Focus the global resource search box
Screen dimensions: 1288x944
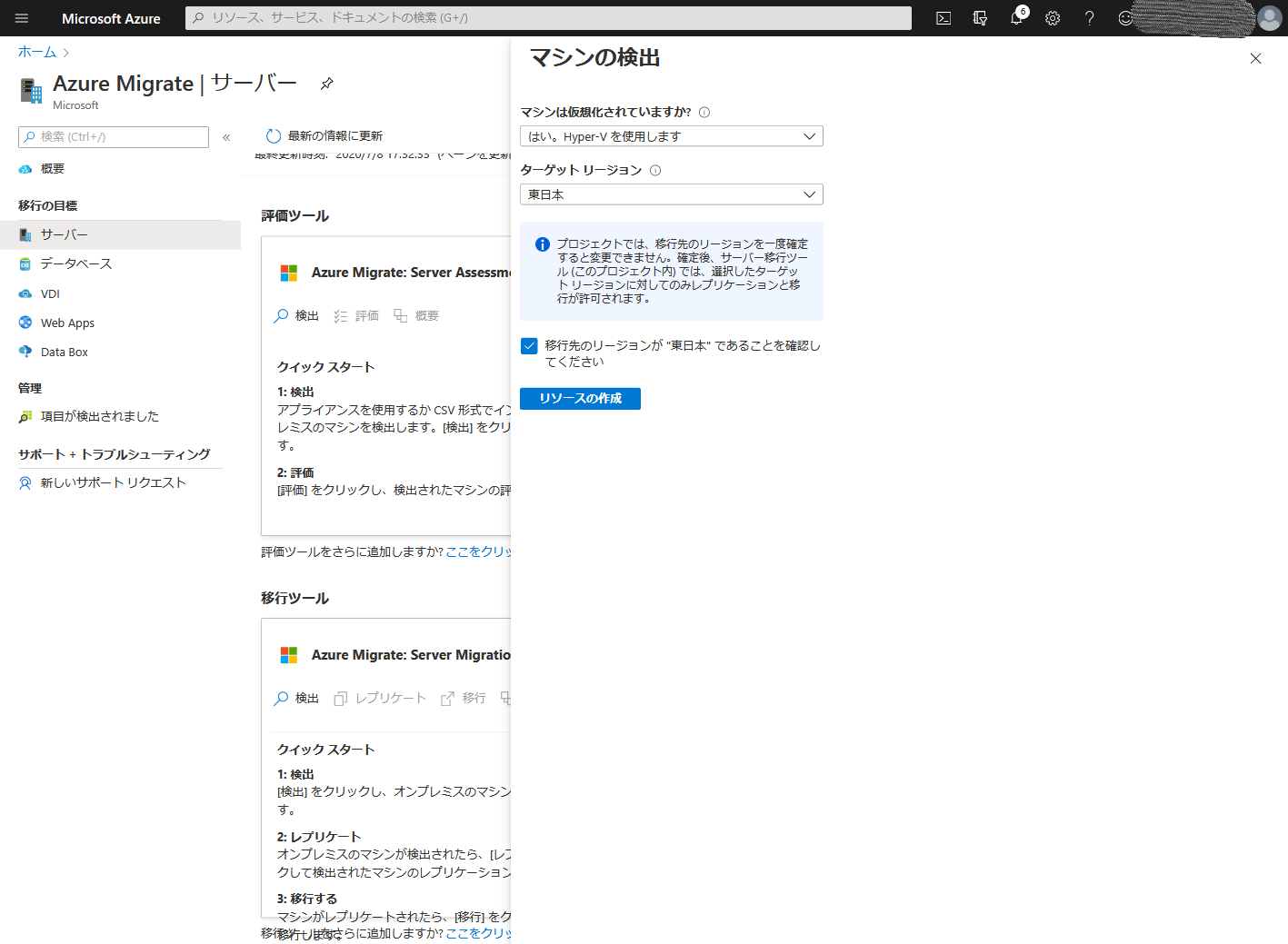coord(548,18)
